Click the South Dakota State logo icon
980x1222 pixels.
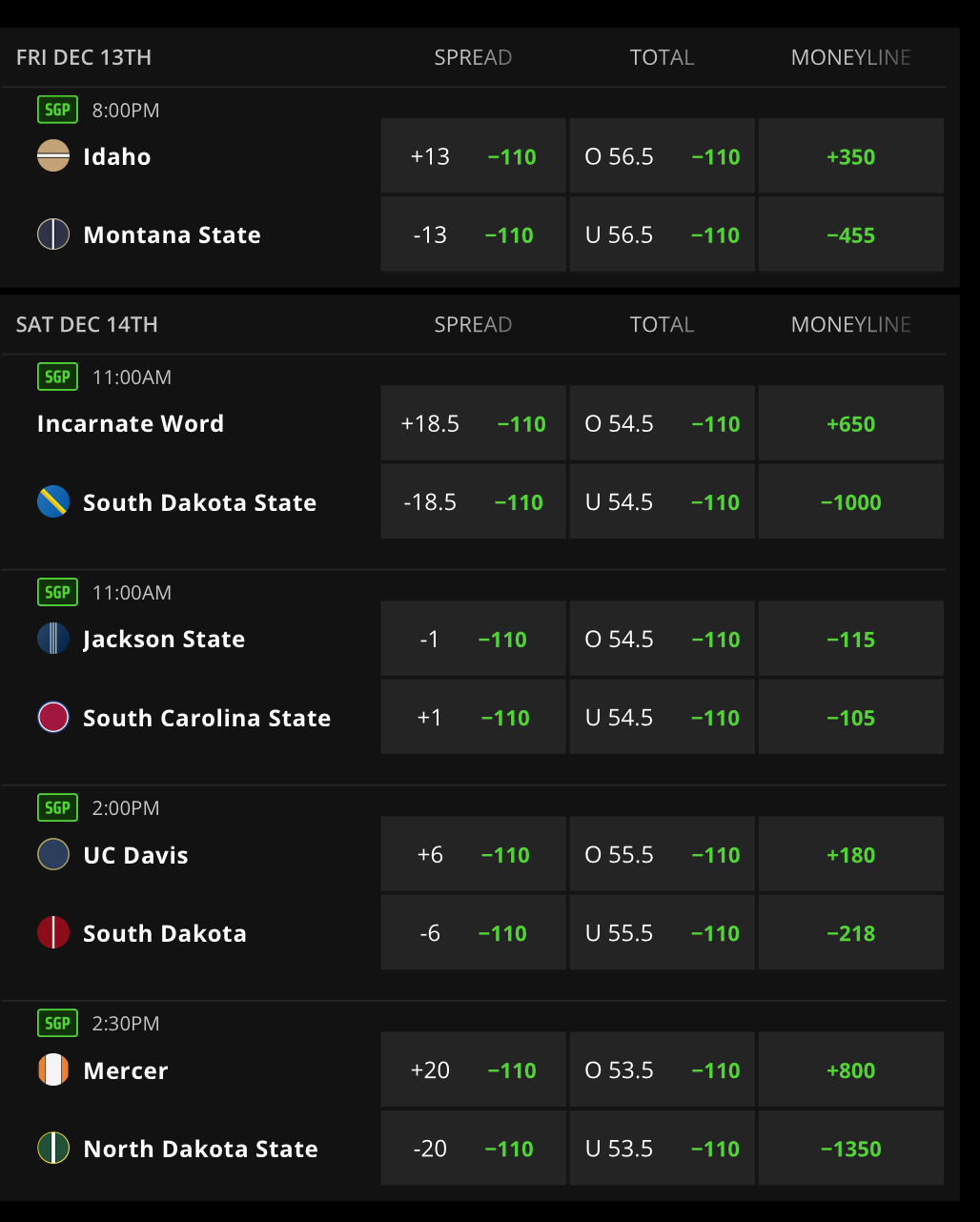coord(53,501)
